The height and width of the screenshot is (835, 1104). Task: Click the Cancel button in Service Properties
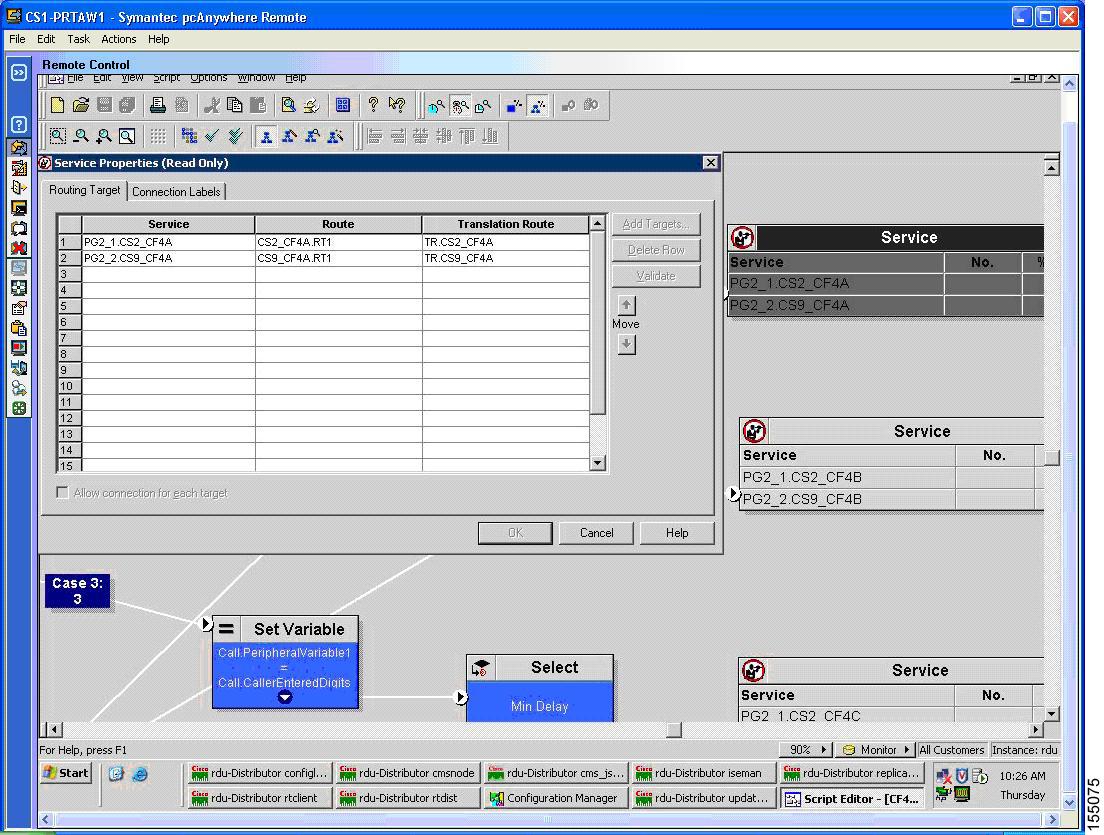pos(596,533)
